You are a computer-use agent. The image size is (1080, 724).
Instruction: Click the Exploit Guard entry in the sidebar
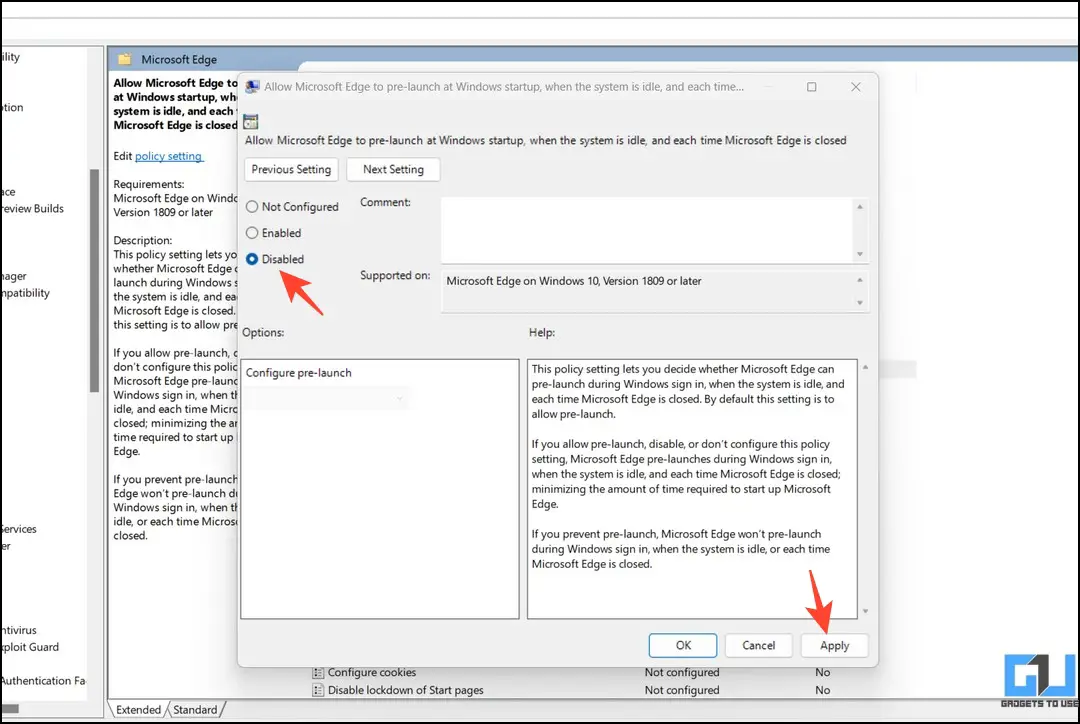pos(31,647)
